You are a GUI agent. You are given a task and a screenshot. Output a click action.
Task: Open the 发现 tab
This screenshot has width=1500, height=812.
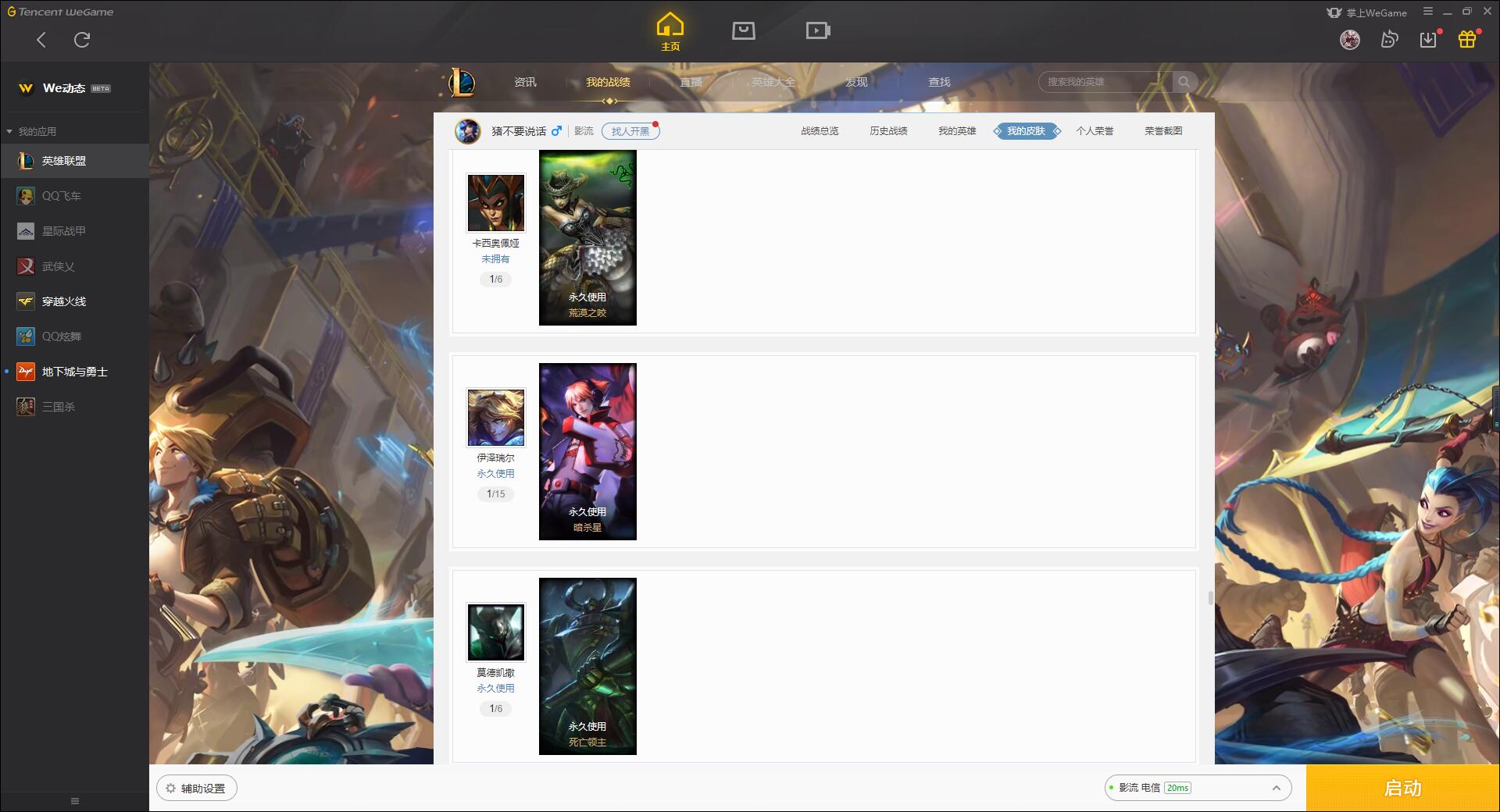[856, 82]
